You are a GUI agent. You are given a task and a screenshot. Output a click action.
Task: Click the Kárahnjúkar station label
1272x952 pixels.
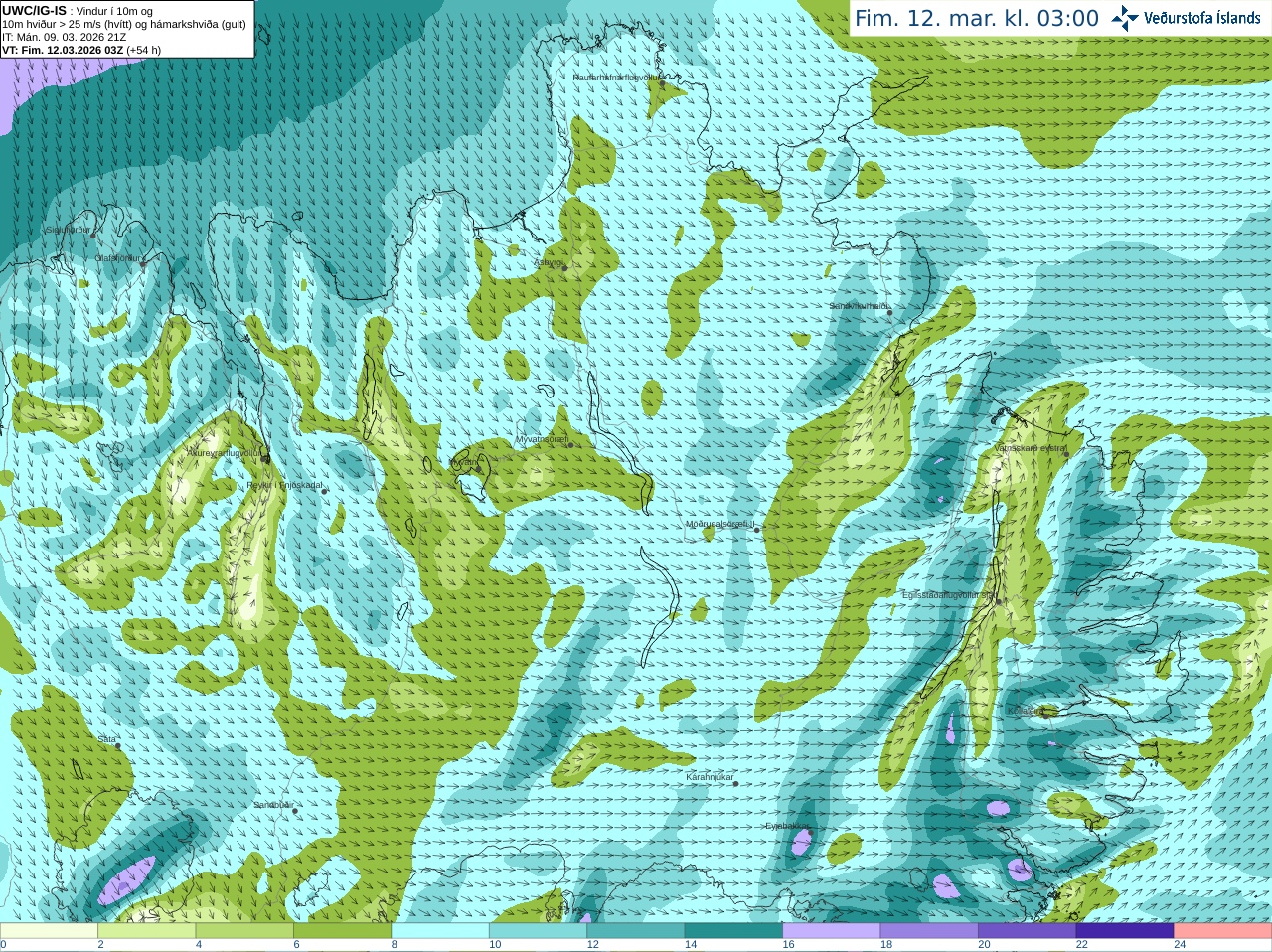pyautogui.click(x=710, y=777)
